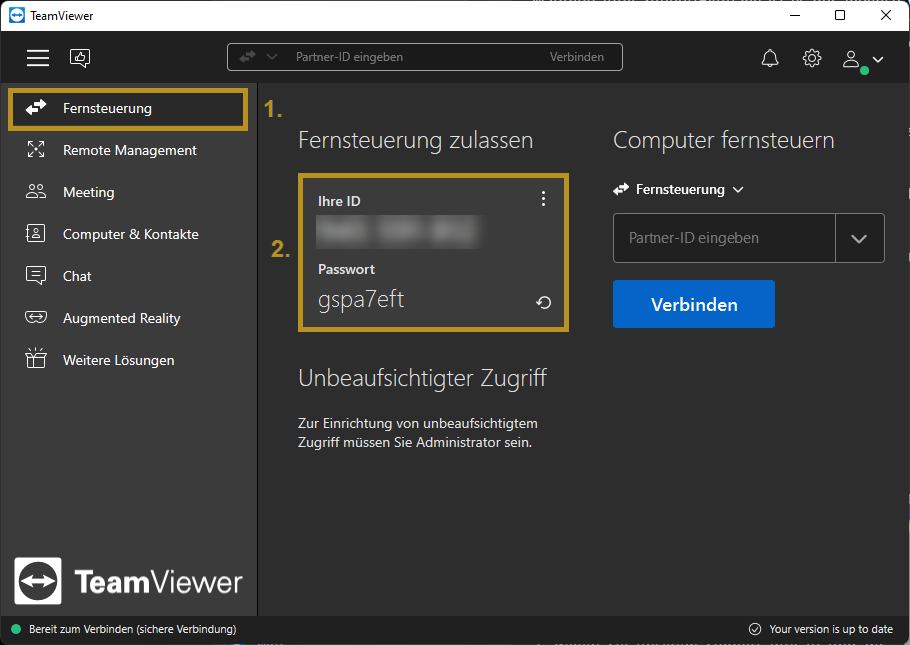Click the blurred Ihre ID number
The width and height of the screenshot is (910, 645).
coord(399,231)
